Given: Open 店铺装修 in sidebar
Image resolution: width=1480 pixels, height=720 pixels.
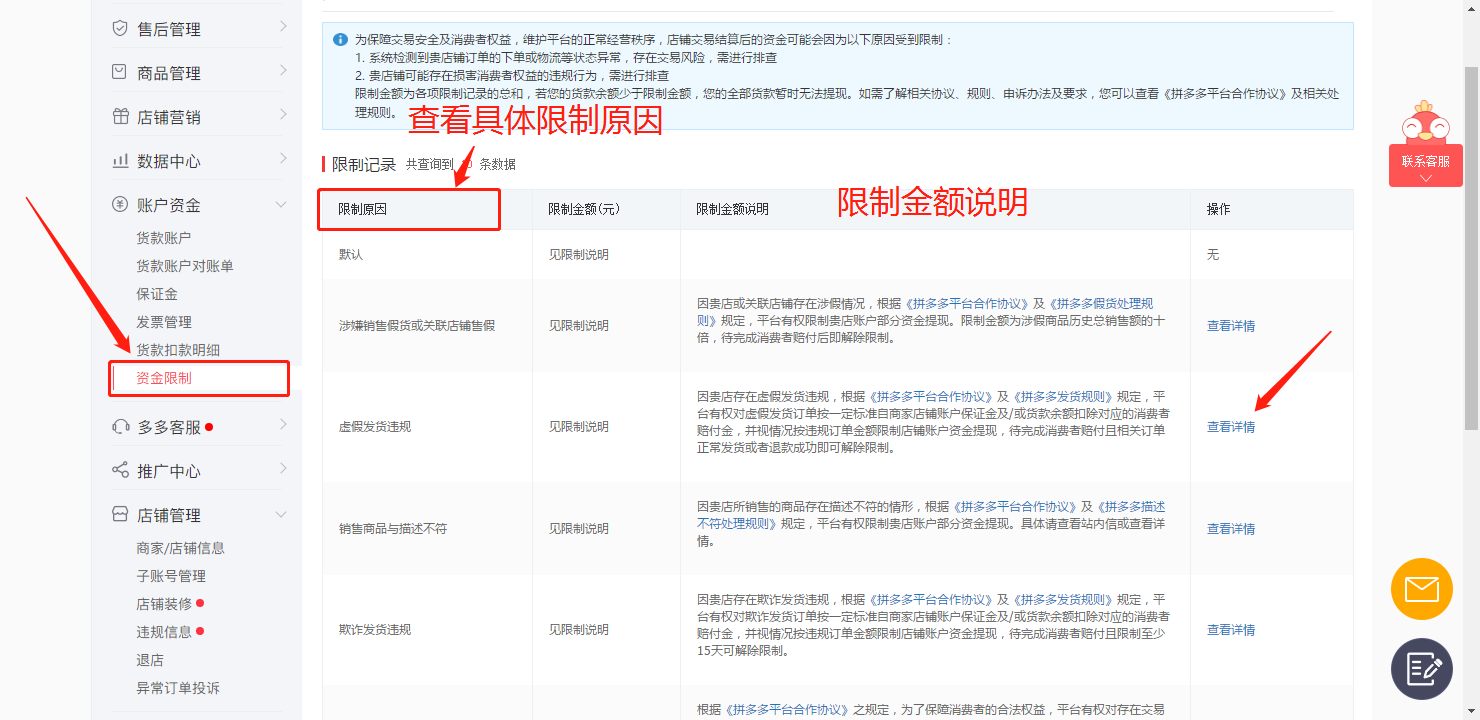Looking at the screenshot, I should pos(164,604).
